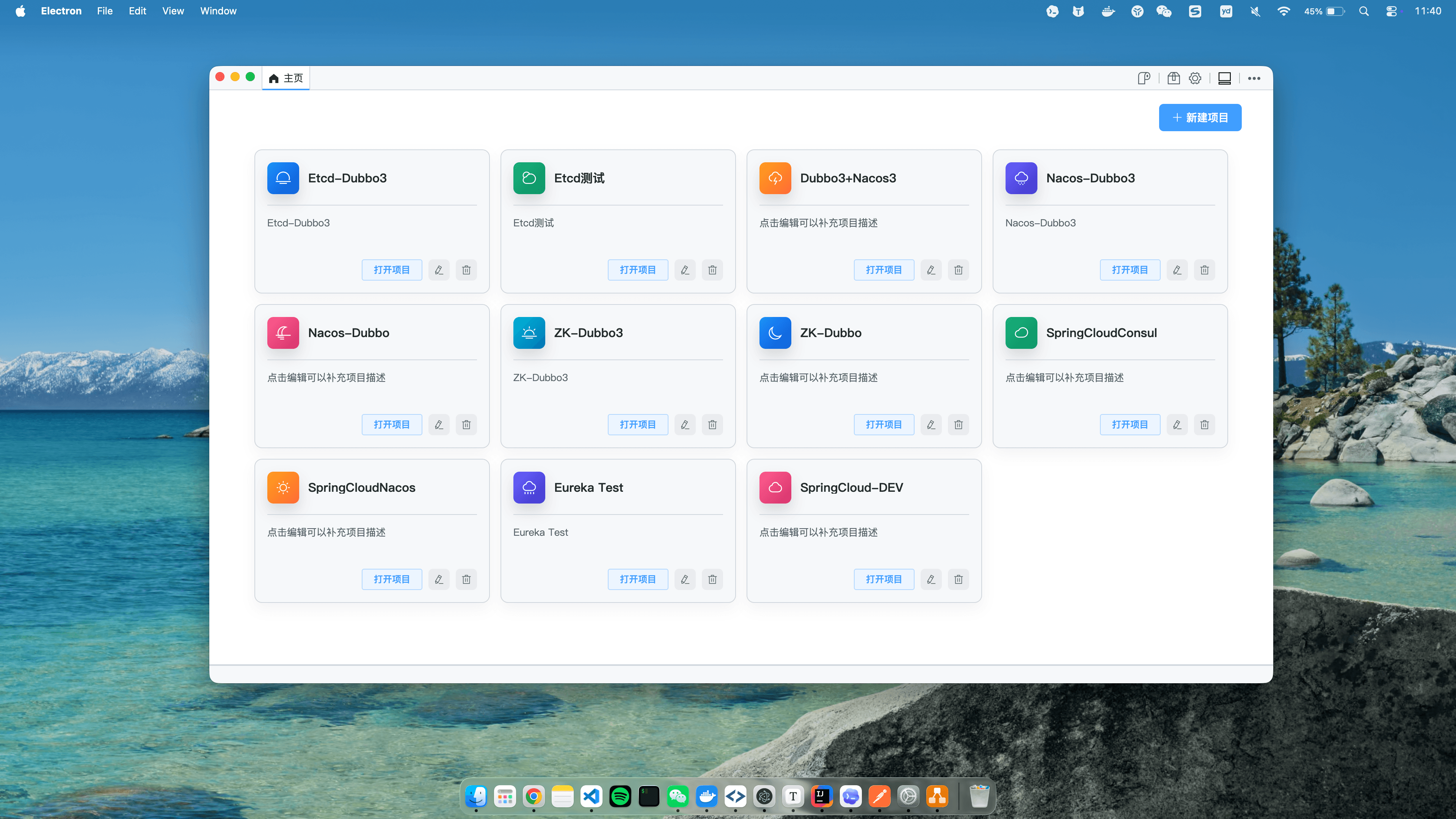1456x819 pixels.
Task: Switch to the 主页 home tab
Action: point(286,78)
